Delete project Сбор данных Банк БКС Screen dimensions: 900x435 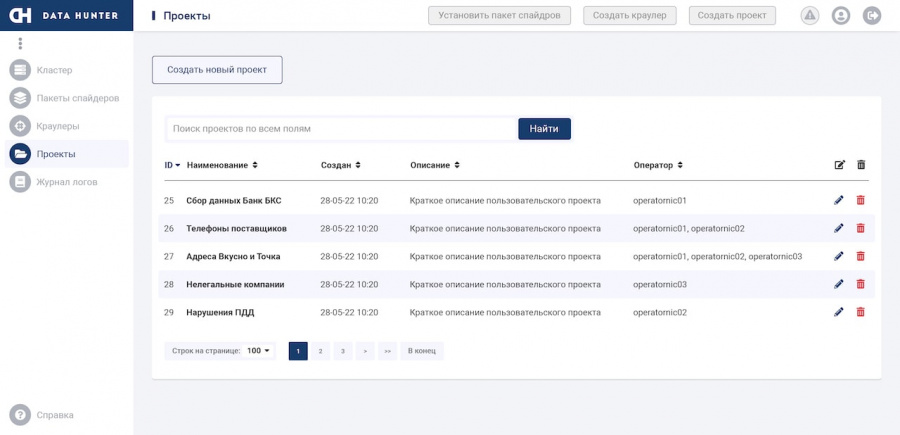860,200
